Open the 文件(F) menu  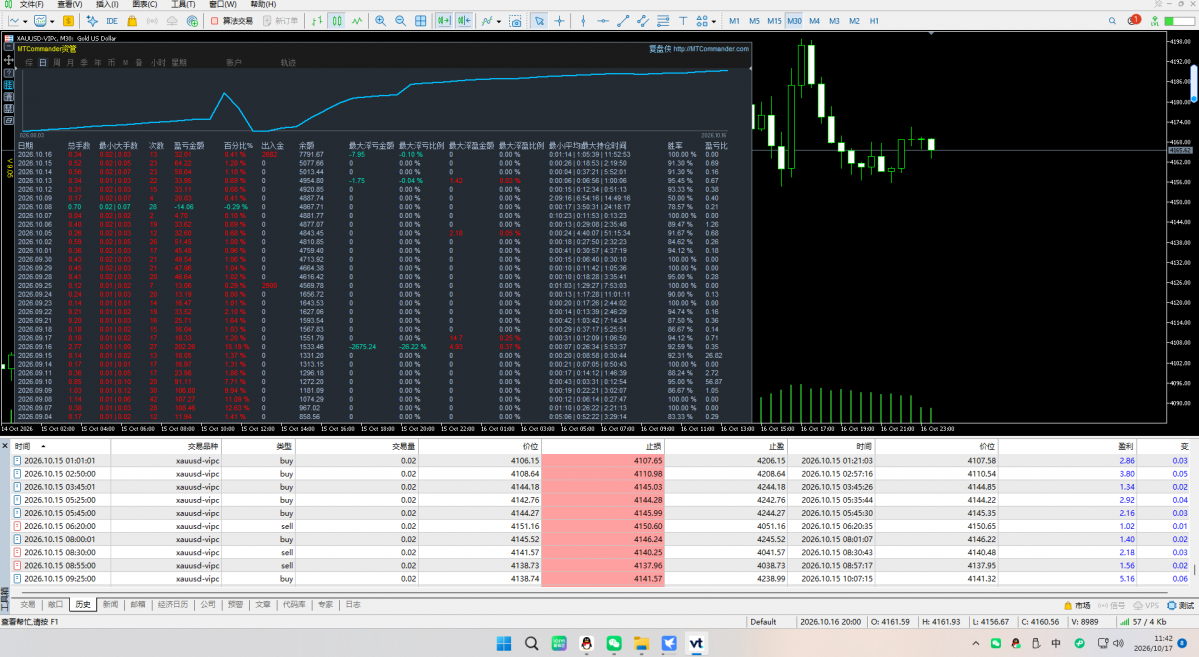pyautogui.click(x=31, y=5)
